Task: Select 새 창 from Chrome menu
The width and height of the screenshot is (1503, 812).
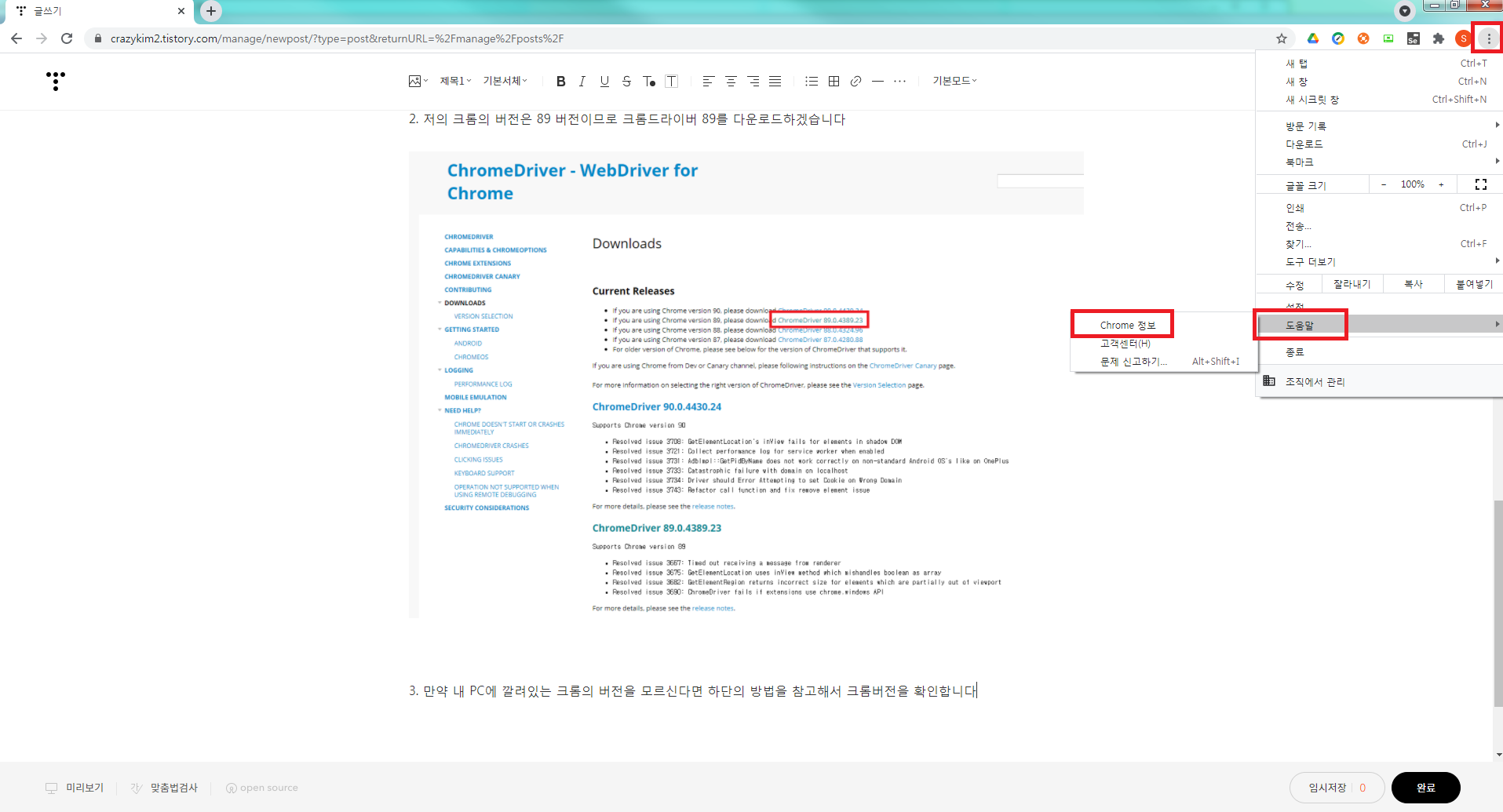Action: pos(1379,81)
